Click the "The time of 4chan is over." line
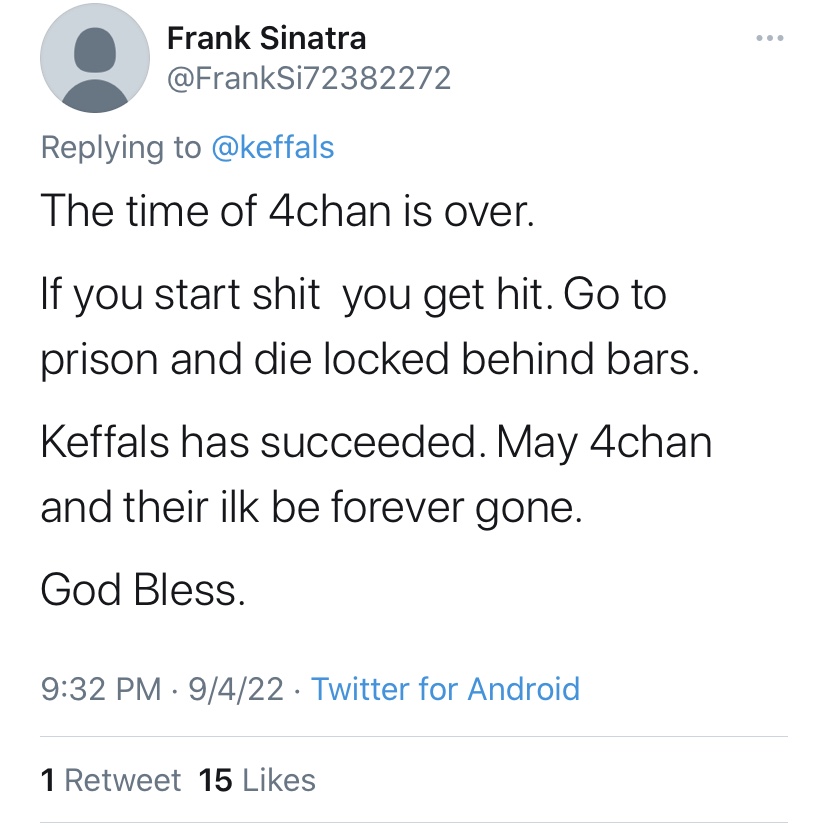 pyautogui.click(x=288, y=211)
